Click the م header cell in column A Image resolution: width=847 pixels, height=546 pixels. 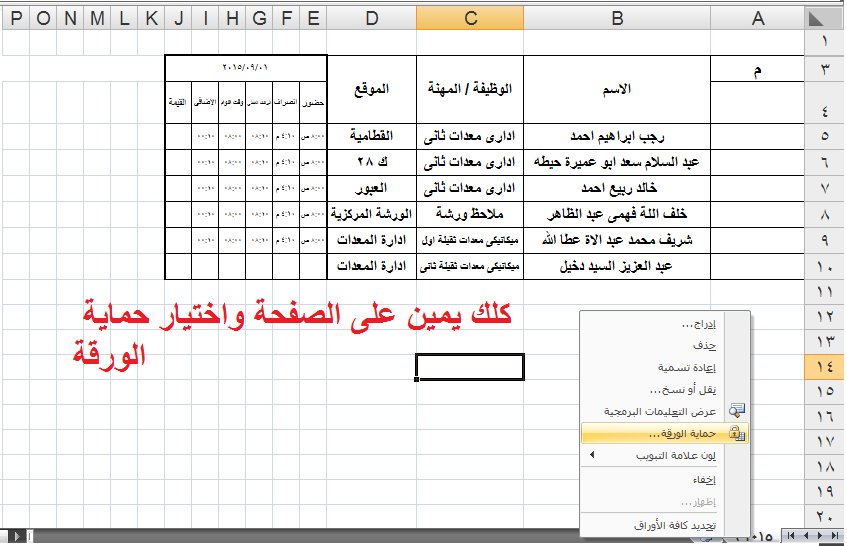[757, 70]
